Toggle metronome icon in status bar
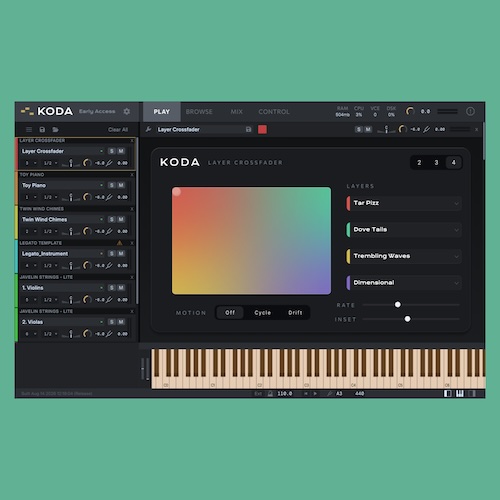500x500 pixels. 270,394
